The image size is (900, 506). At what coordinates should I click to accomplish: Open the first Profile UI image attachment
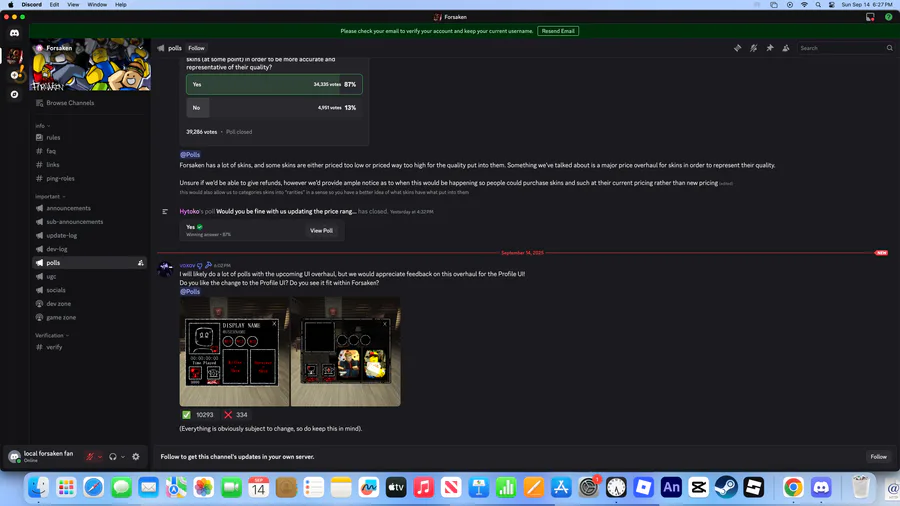tap(234, 352)
